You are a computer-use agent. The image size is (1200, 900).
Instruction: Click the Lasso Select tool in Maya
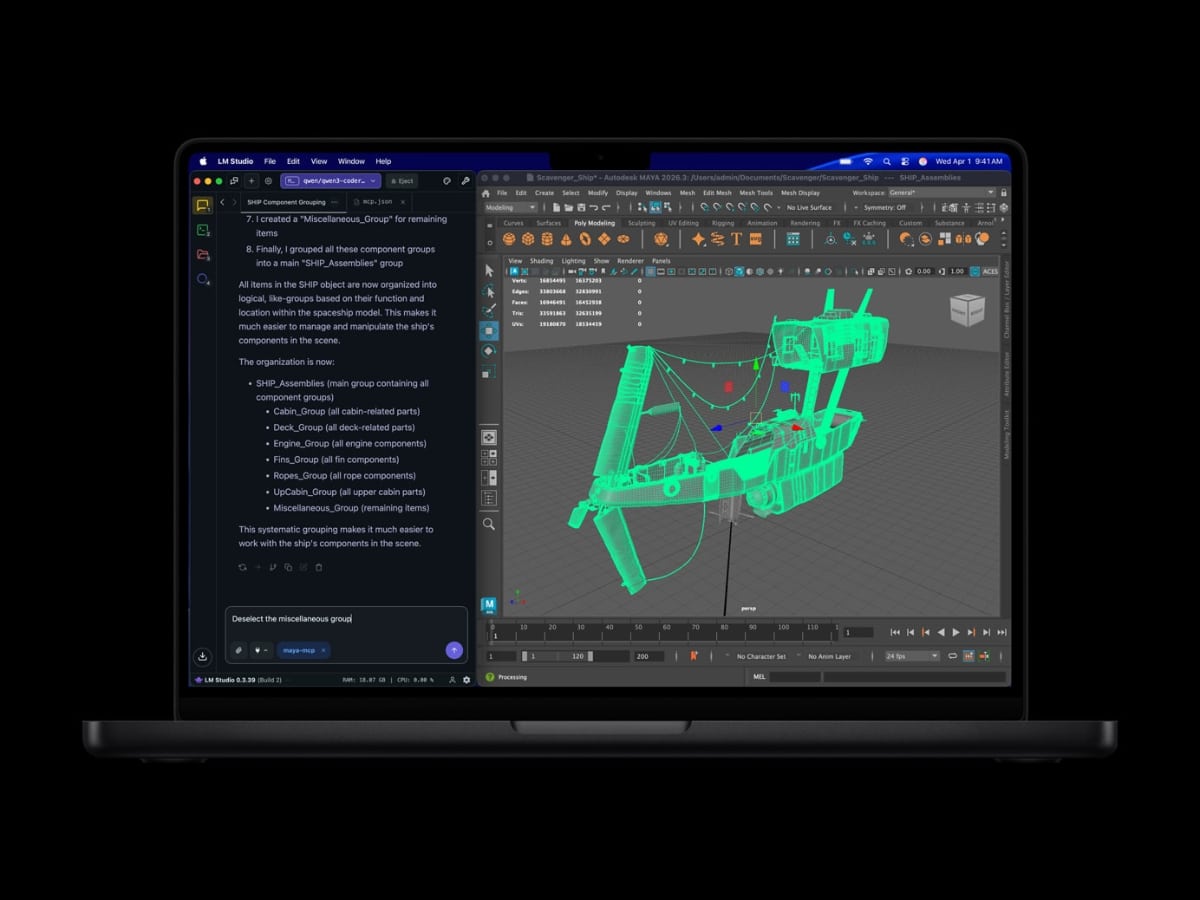pyautogui.click(x=489, y=291)
